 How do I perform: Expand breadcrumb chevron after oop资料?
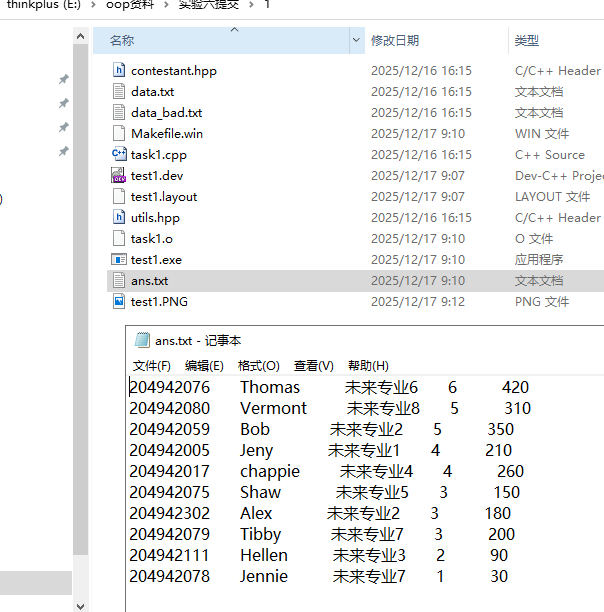tap(167, 5)
